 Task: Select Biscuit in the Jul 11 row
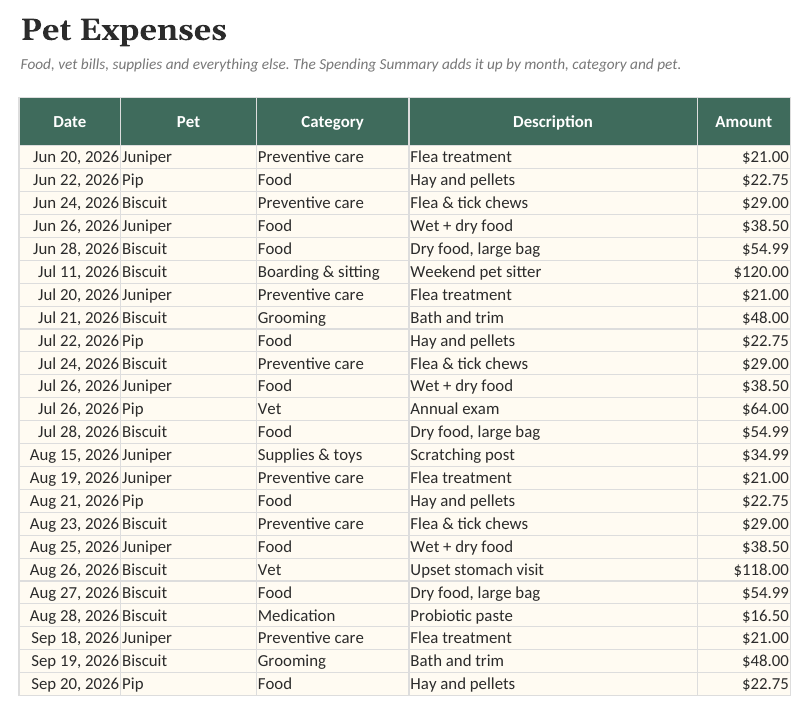pyautogui.click(x=188, y=272)
